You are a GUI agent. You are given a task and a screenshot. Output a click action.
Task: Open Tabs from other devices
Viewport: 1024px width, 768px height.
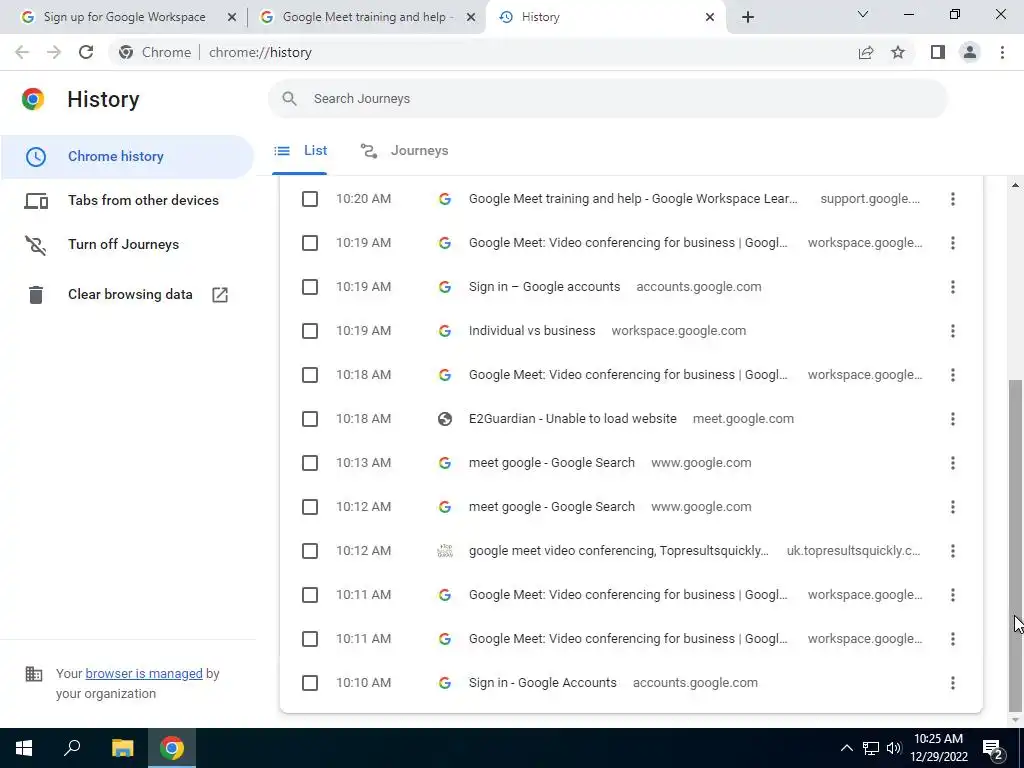pyautogui.click(x=127, y=200)
